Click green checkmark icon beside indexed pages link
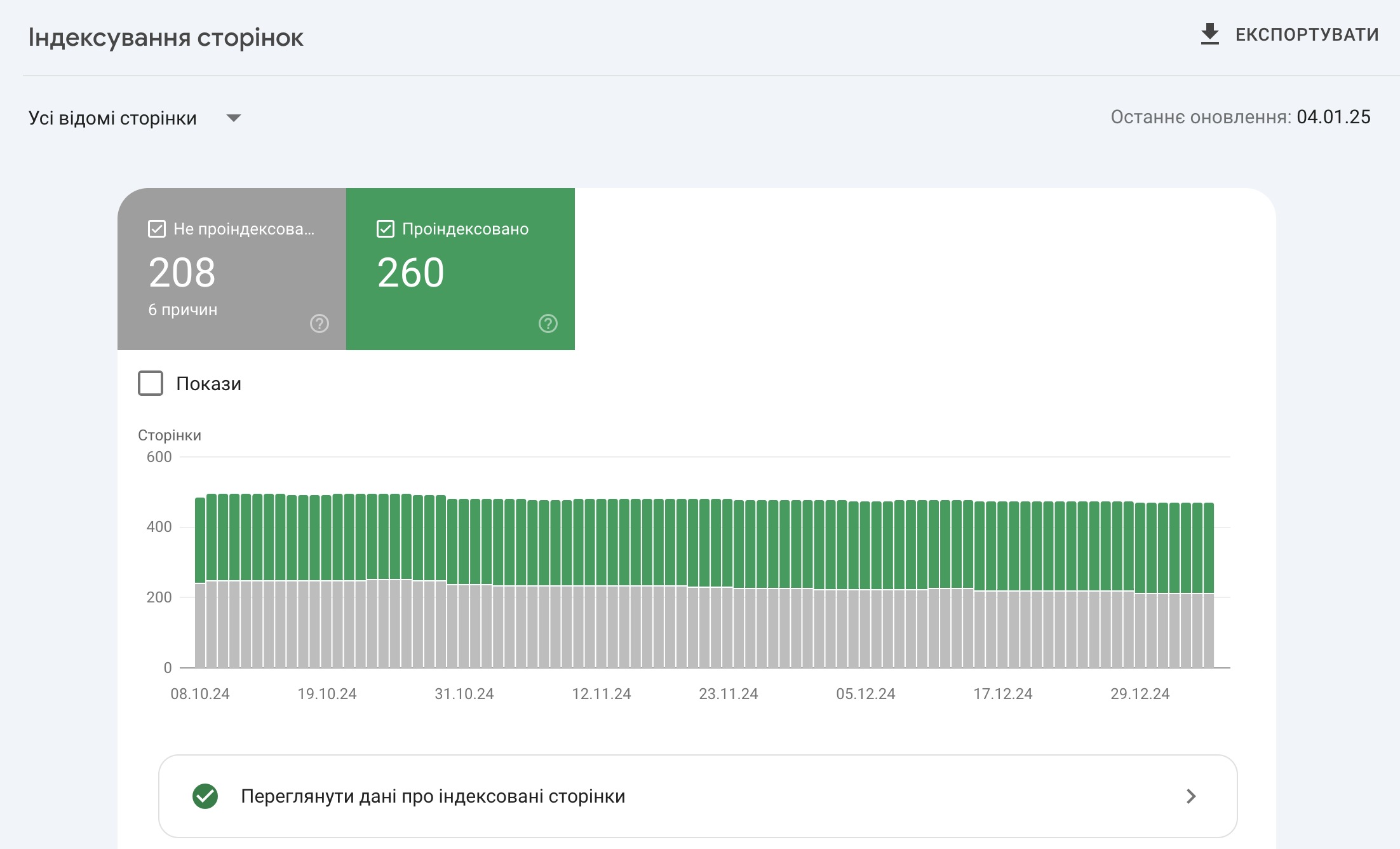This screenshot has height=849, width=1400. tap(205, 796)
